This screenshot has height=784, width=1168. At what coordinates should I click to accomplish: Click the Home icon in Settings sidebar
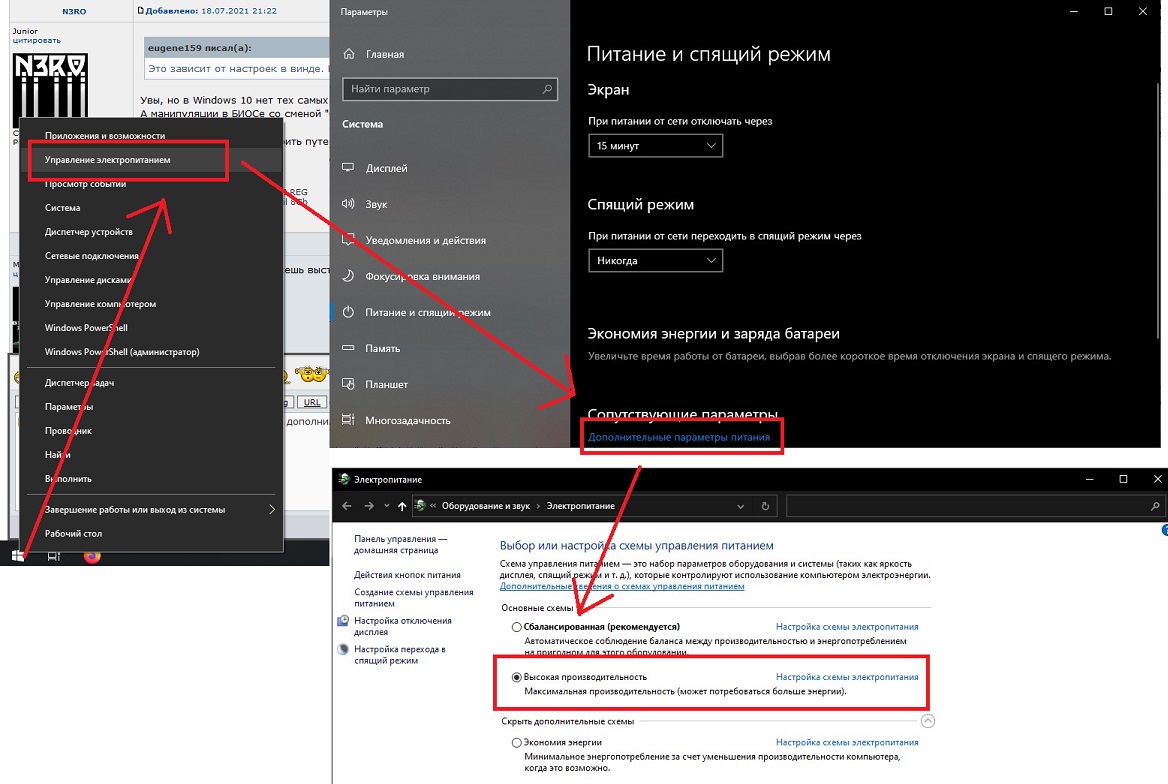(349, 54)
